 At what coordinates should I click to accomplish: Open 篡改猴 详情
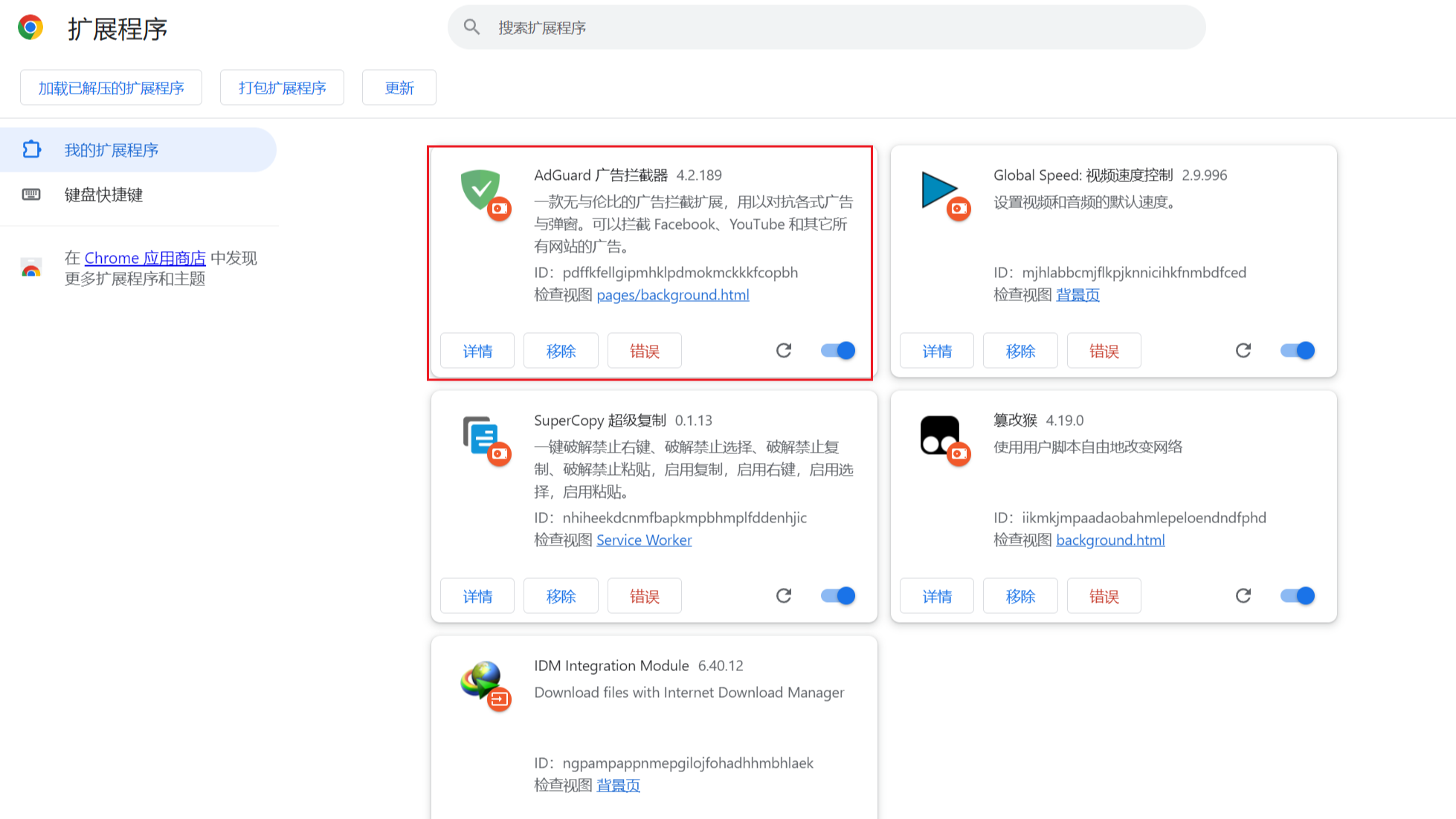[937, 596]
